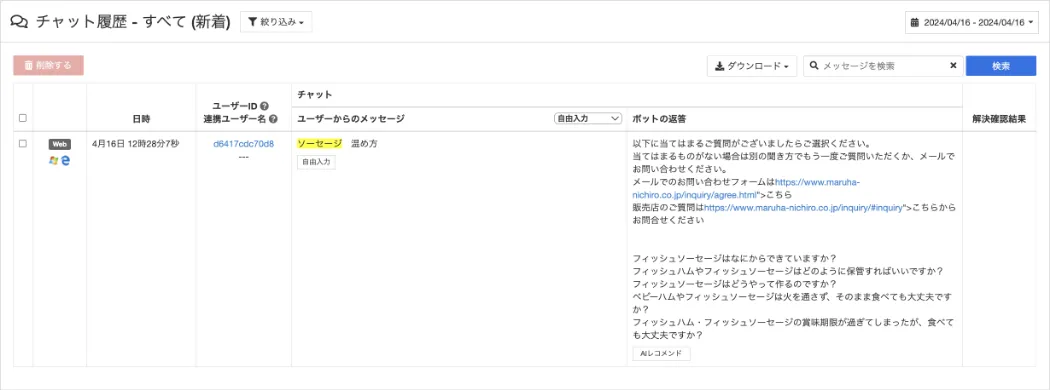Check the checkbox for the 4月16日 row
The image size is (1050, 390).
click(23, 143)
